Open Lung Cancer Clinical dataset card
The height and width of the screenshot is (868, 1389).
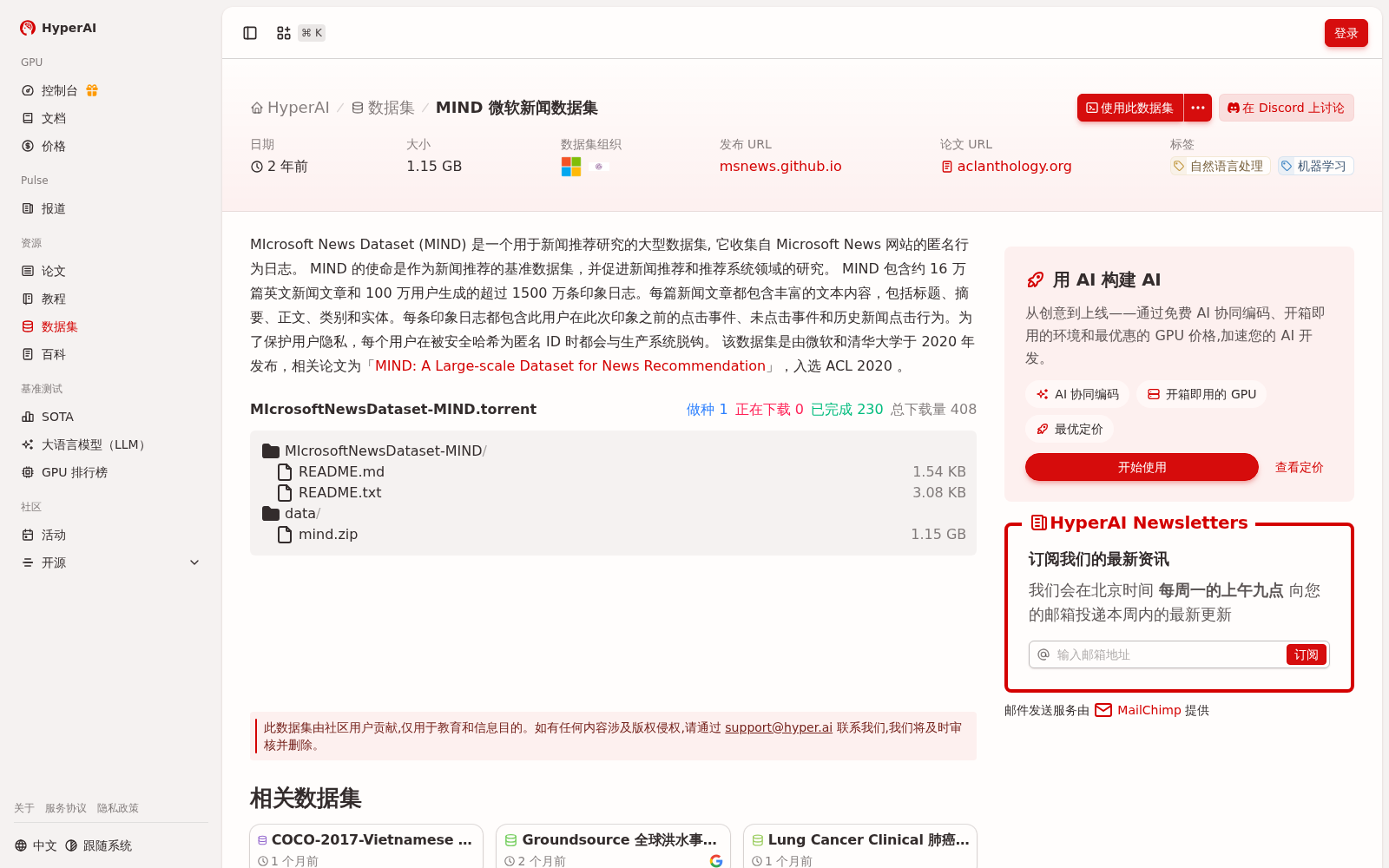[860, 846]
